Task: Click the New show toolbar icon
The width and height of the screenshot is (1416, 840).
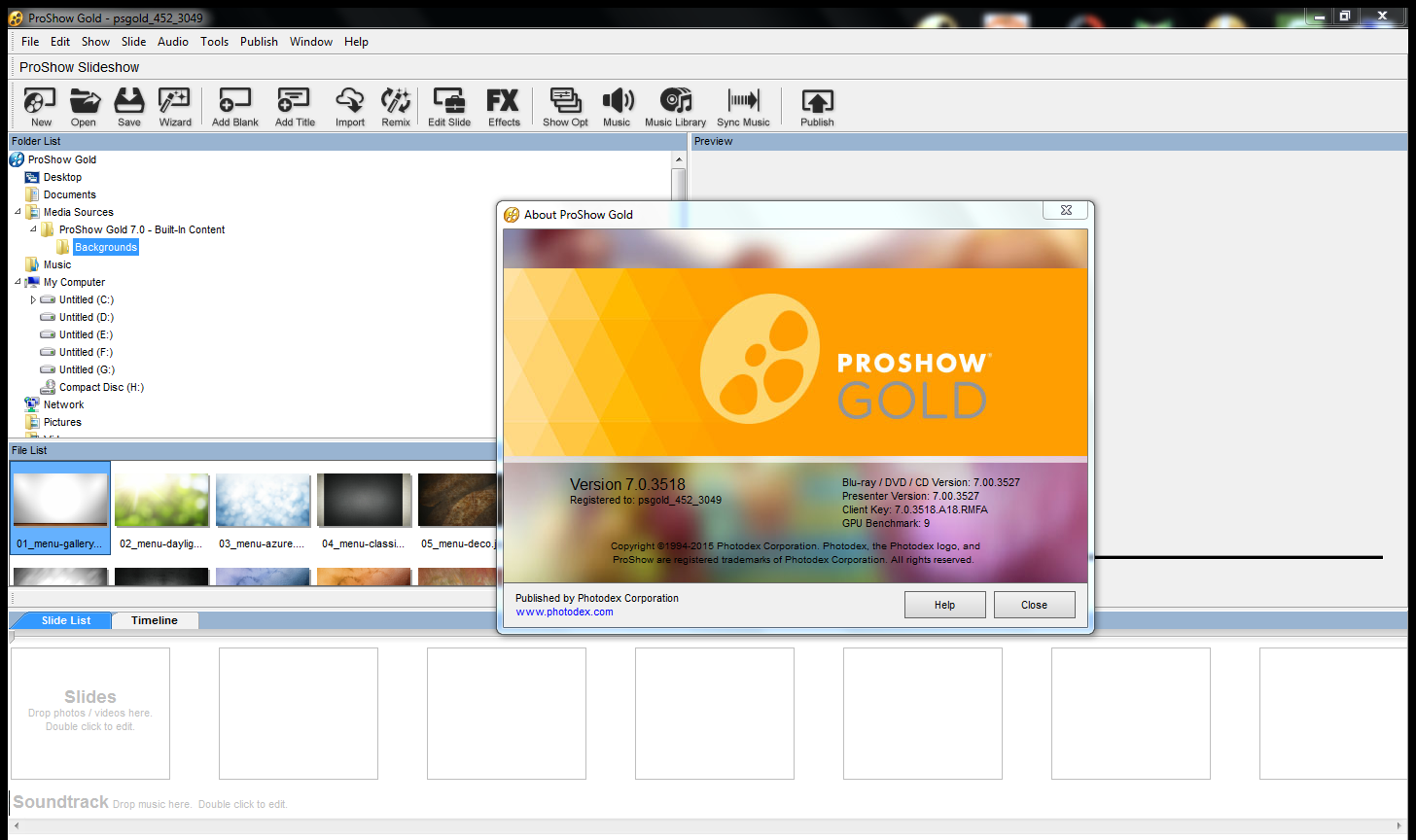Action: coord(41,107)
